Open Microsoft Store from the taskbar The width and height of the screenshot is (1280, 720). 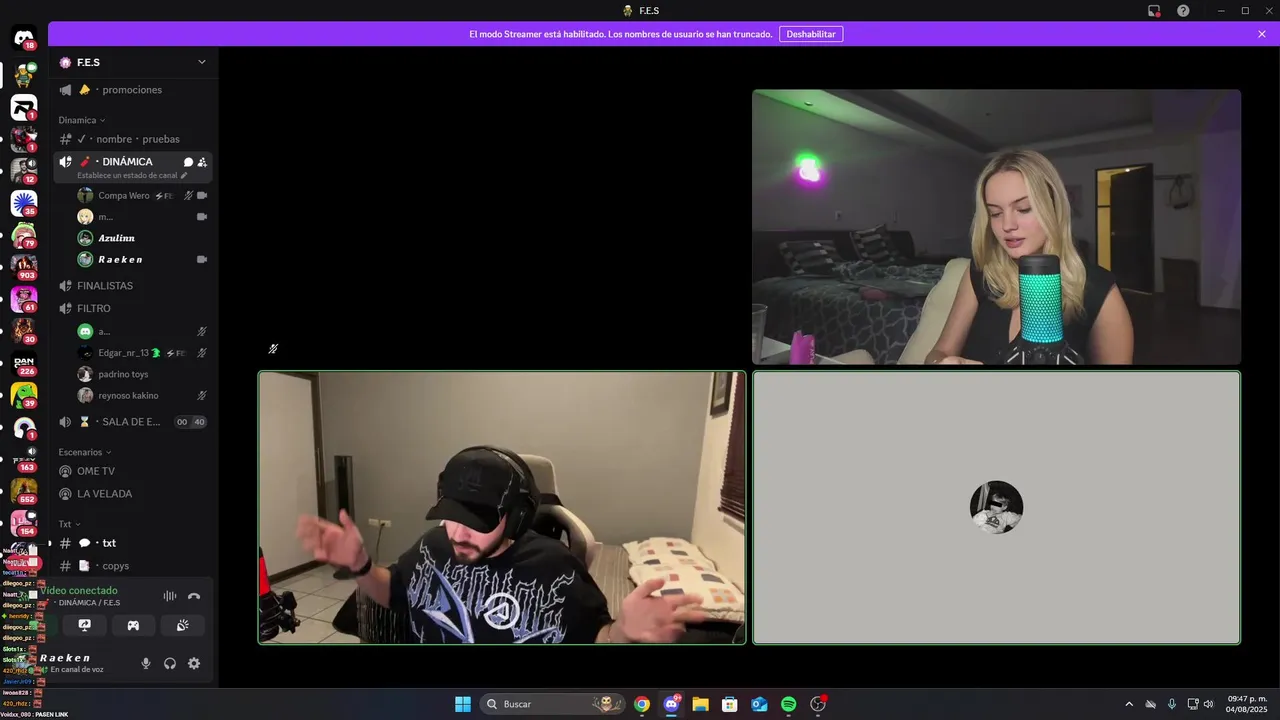pos(730,704)
